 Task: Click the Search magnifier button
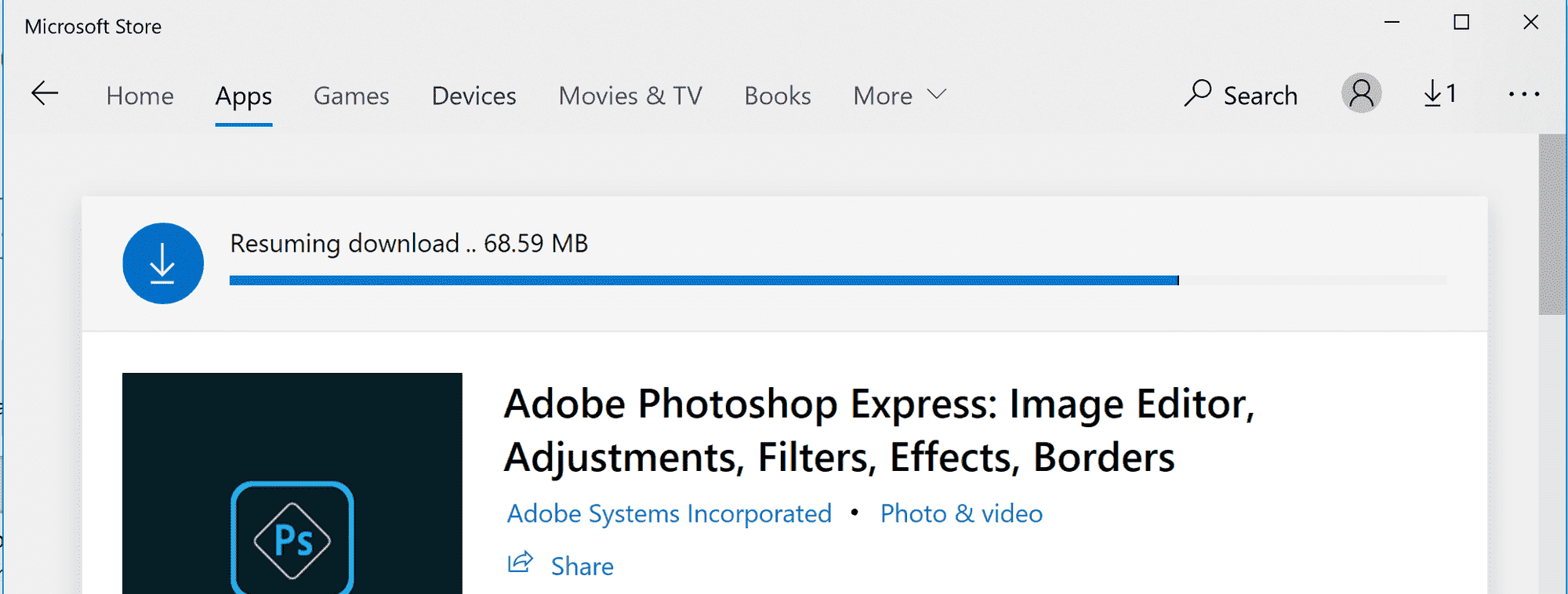pos(1241,95)
